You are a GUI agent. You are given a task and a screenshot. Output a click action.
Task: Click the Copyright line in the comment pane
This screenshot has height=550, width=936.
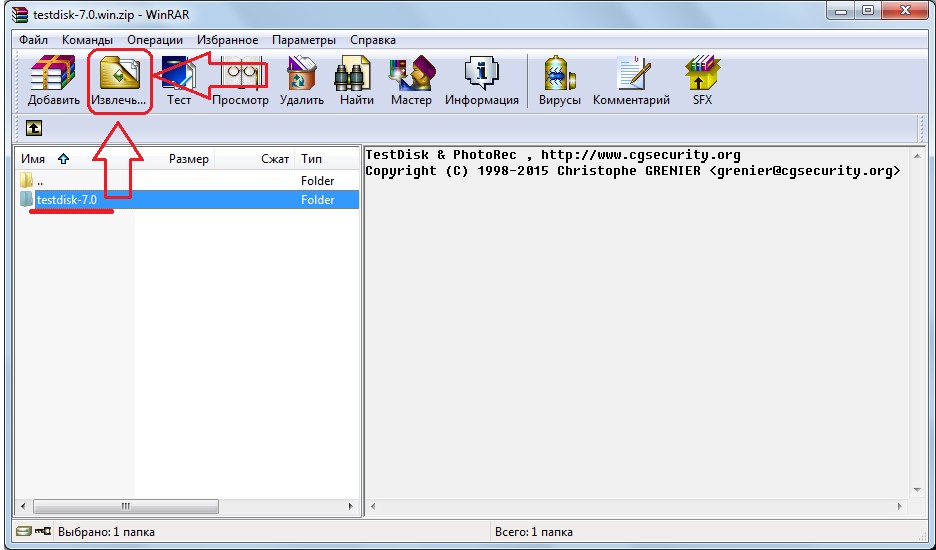tap(633, 171)
